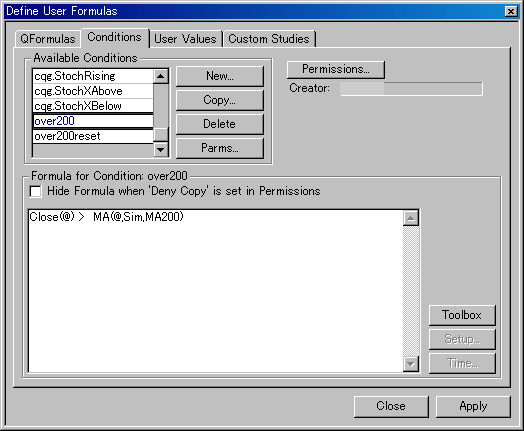Enable Hide Formula when Deny Copy checkbox
Image resolution: width=524 pixels, height=431 pixels.
point(35,191)
